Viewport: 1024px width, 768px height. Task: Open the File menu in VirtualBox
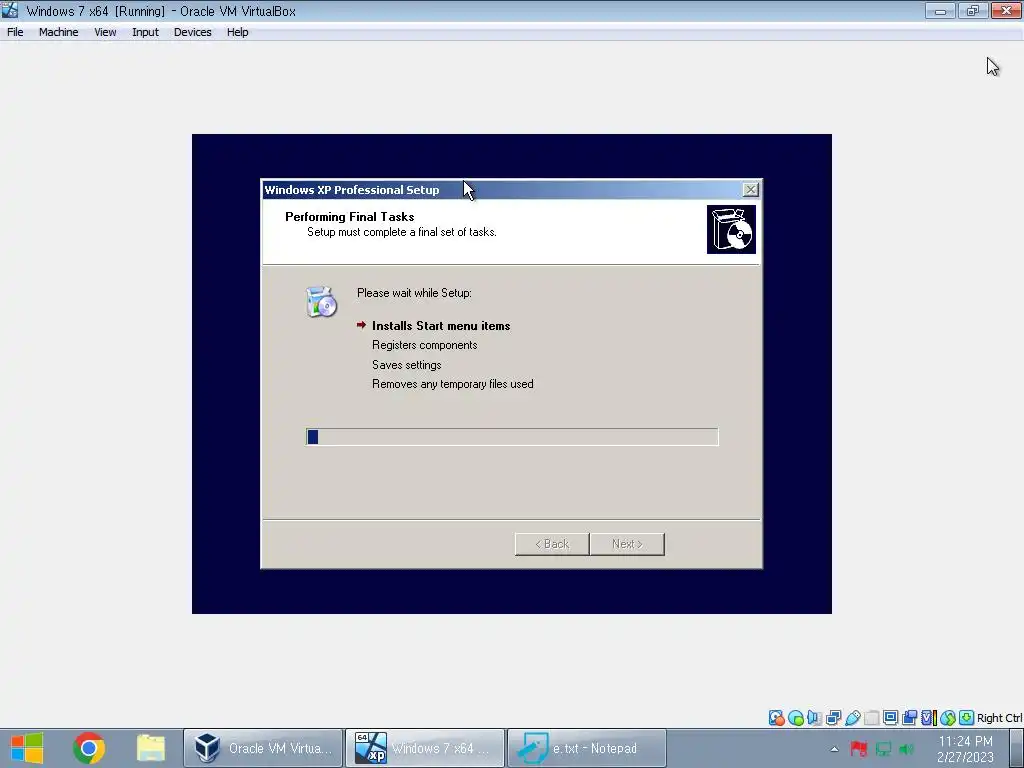(x=15, y=32)
